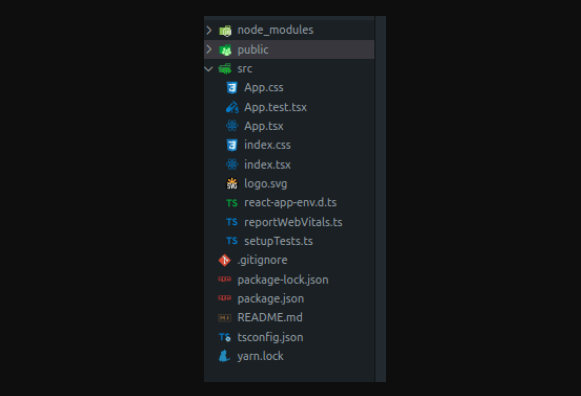Viewport: 581px width, 396px height.
Task: Collapse the src folder chevron
Action: point(209,69)
